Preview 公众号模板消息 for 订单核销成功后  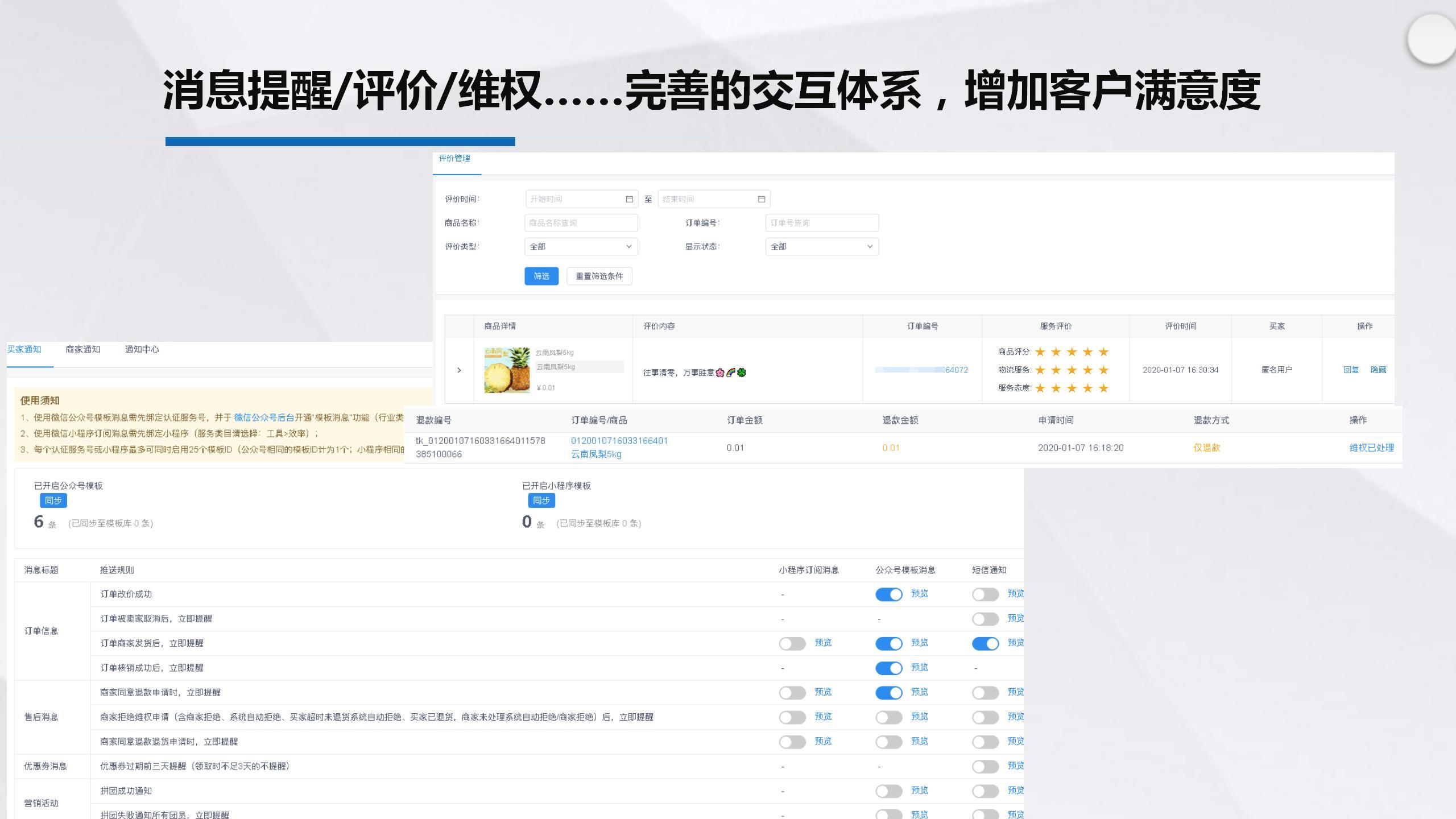click(920, 667)
